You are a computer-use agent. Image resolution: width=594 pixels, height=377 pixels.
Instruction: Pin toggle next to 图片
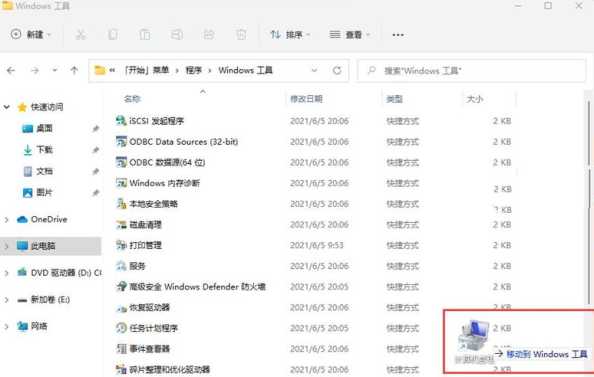tap(95, 193)
